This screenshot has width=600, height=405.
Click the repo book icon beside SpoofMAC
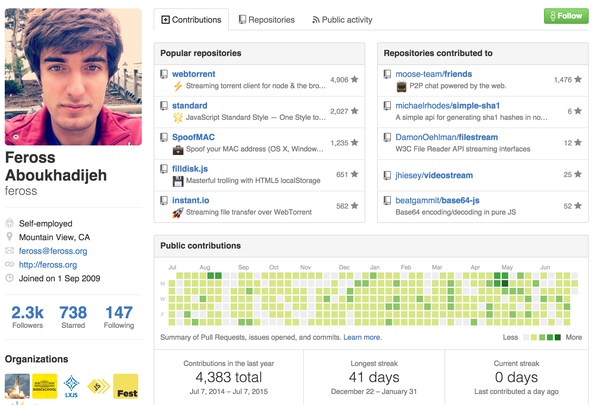tap(164, 137)
